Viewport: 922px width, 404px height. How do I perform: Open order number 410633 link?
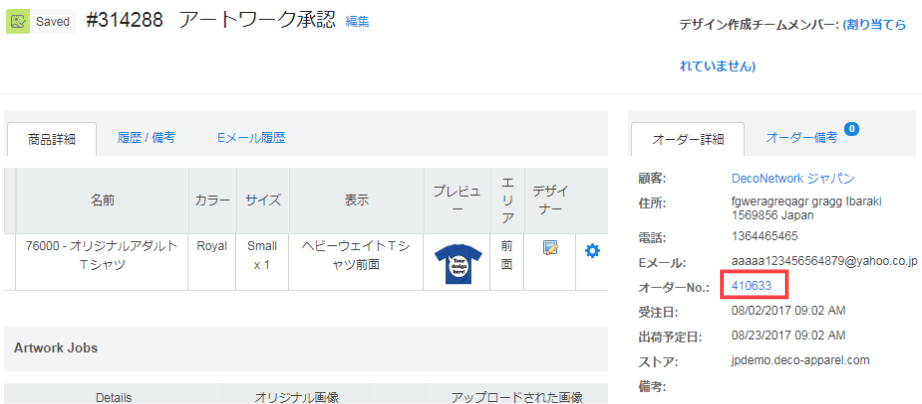tap(752, 286)
